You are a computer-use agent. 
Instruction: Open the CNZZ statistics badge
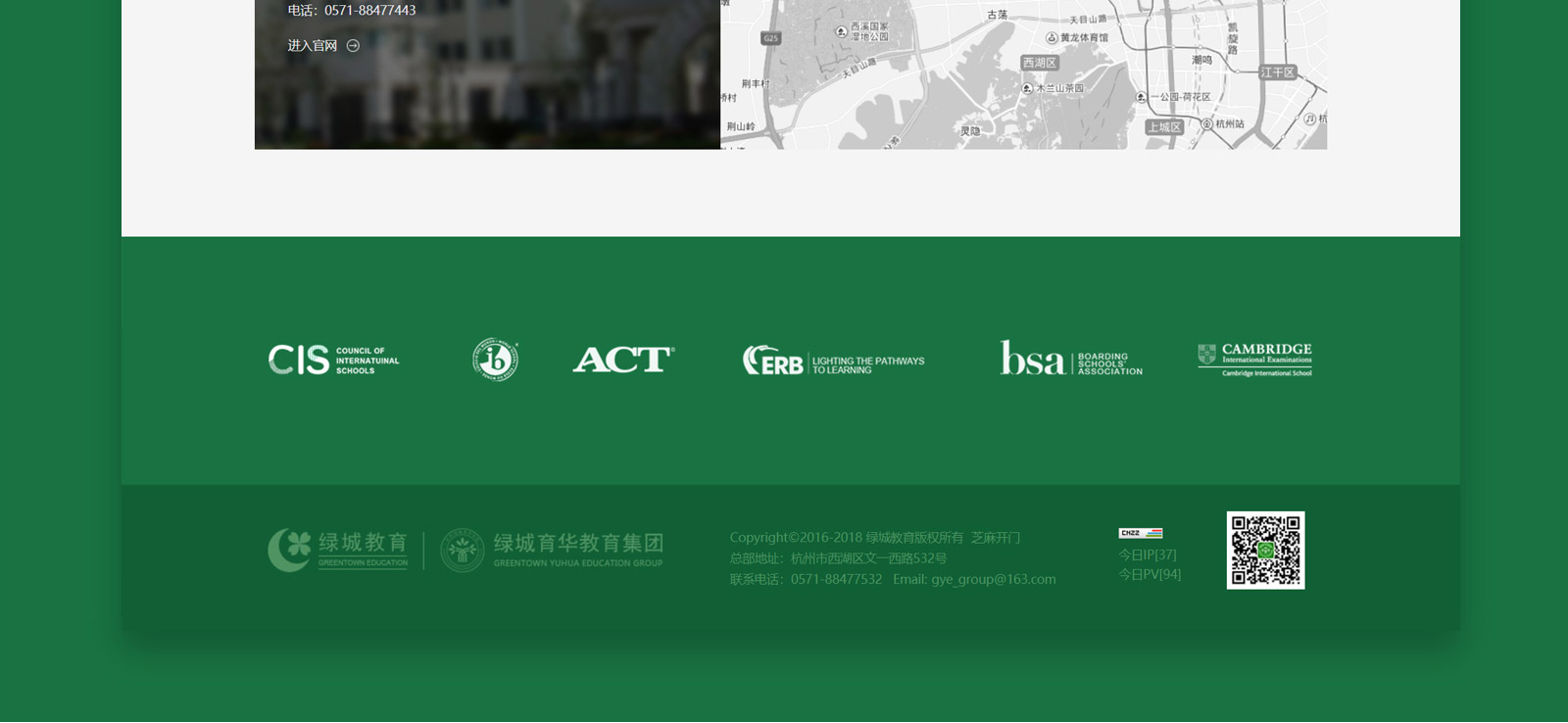(x=1140, y=533)
